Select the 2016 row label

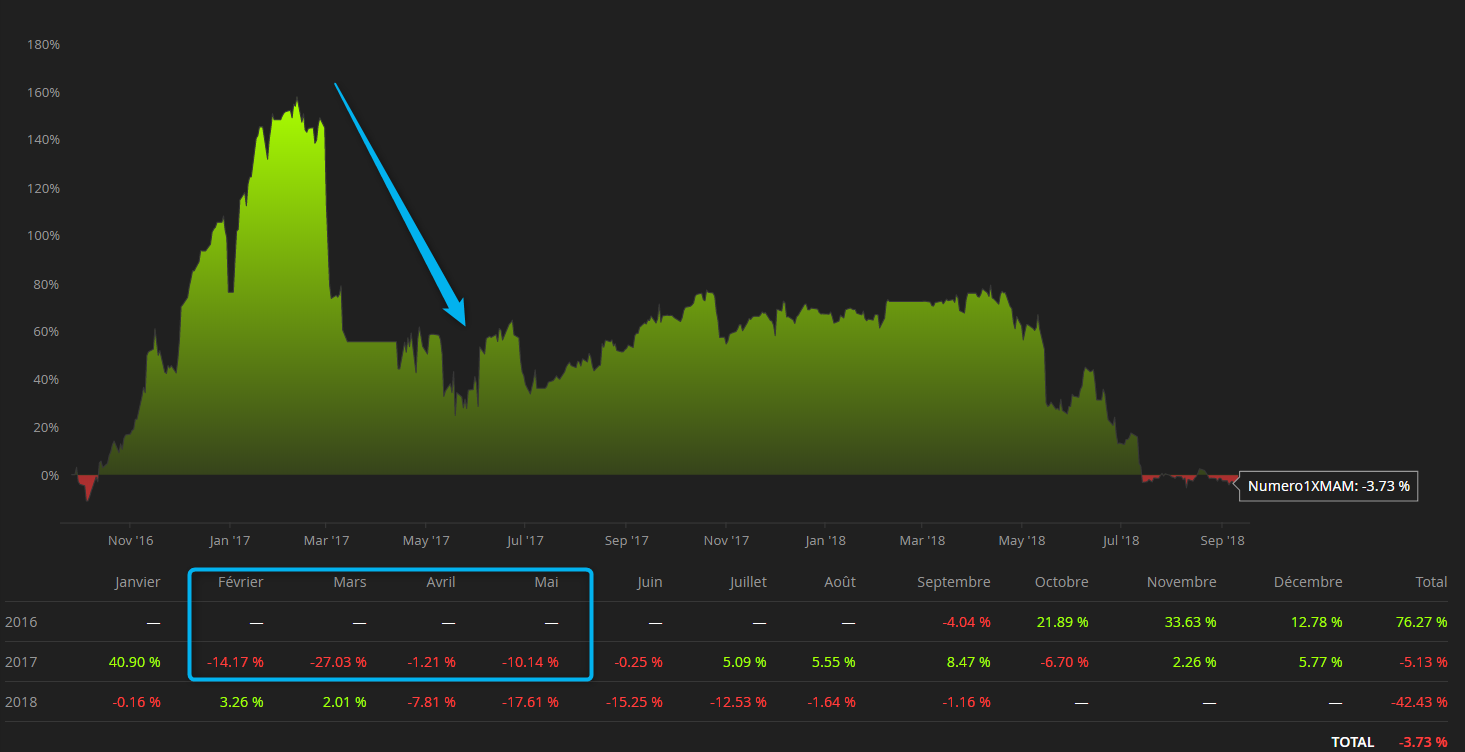point(21,622)
